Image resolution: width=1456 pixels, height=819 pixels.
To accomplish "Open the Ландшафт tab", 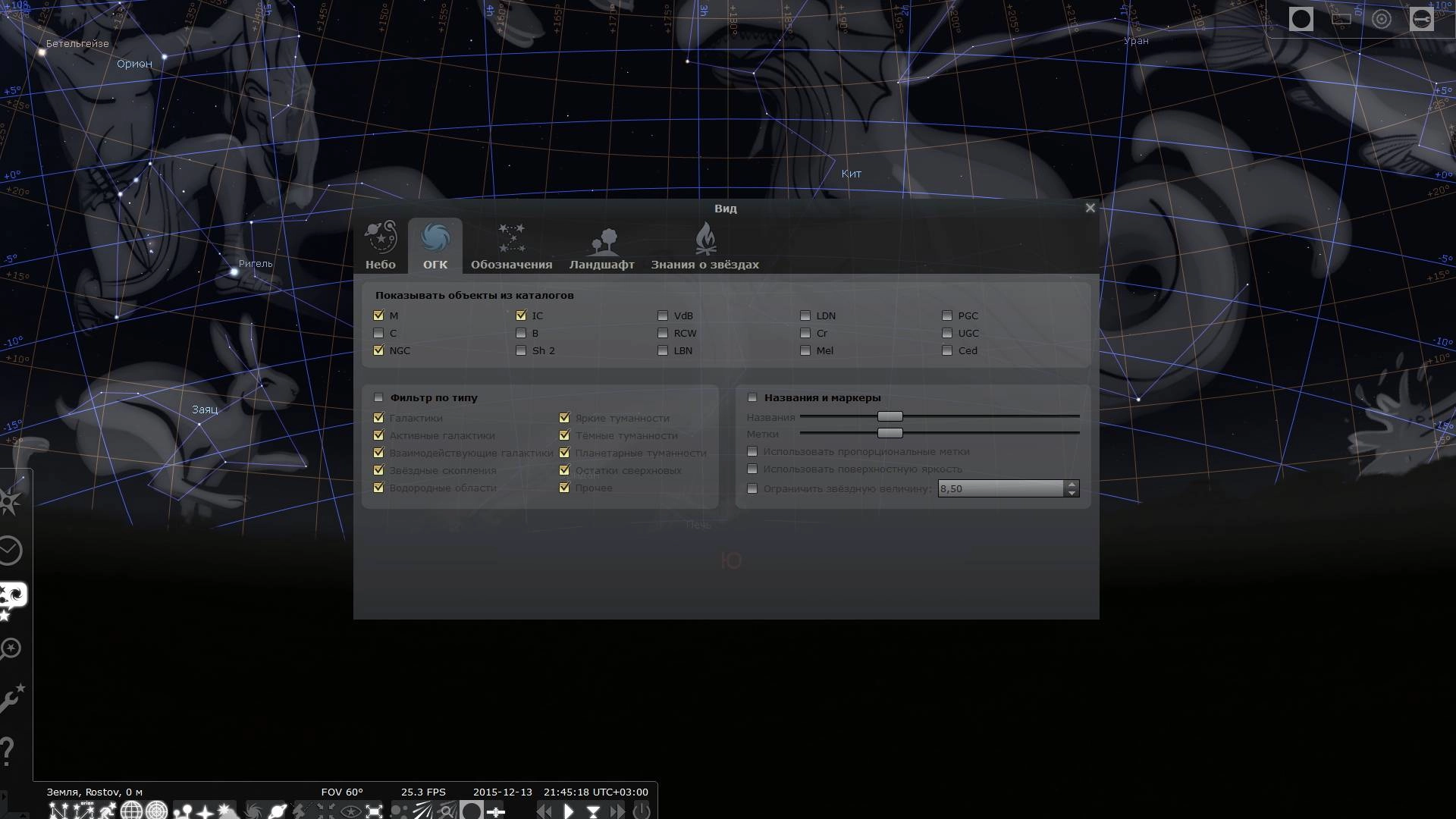I will [x=602, y=246].
